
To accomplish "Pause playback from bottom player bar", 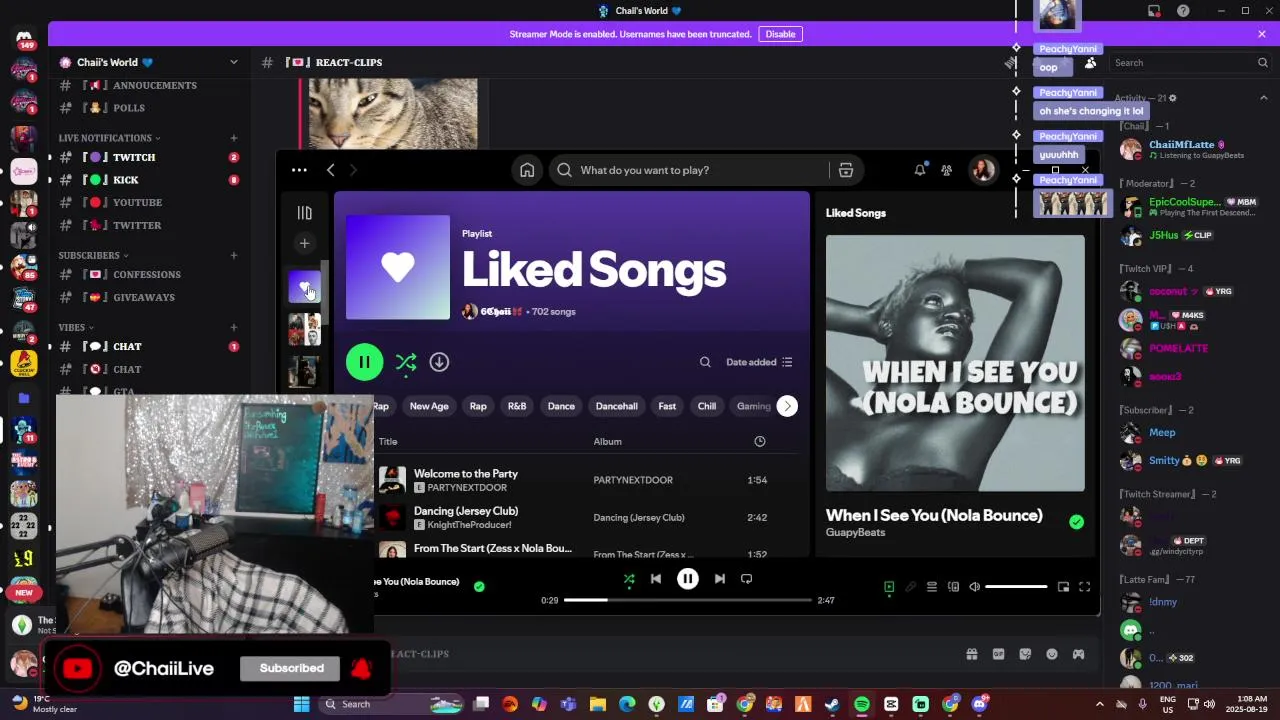I will point(688,579).
